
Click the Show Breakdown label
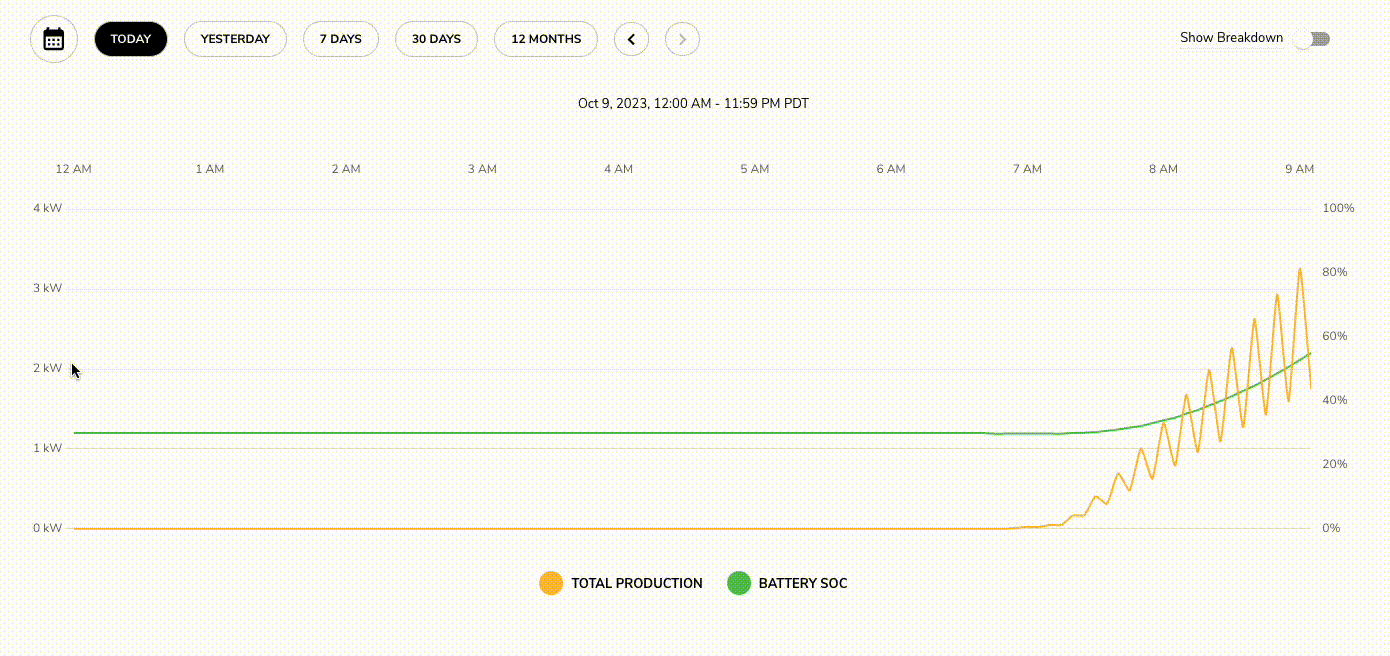(x=1231, y=38)
